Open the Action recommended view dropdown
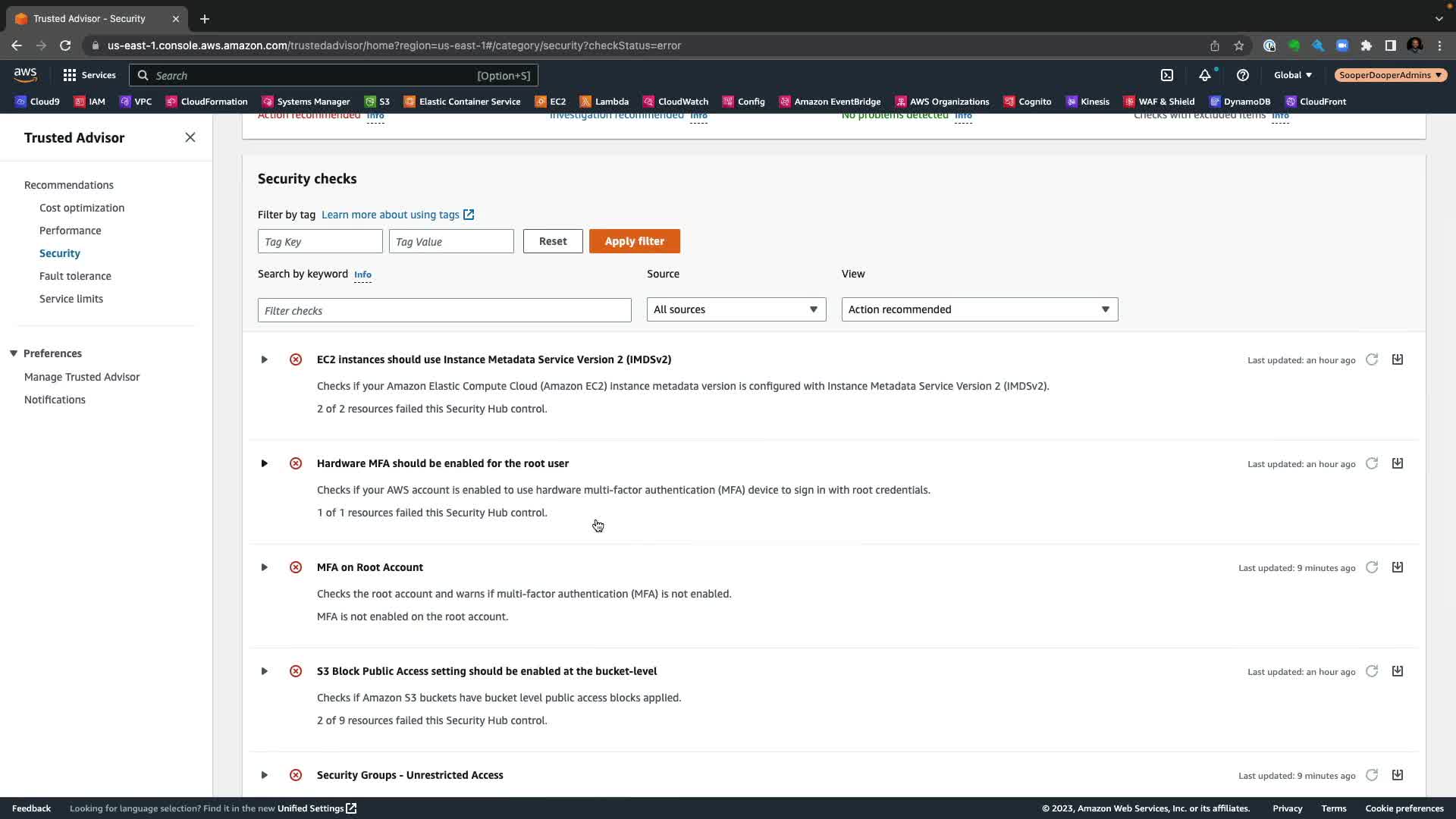This screenshot has height=819, width=1456. point(979,309)
